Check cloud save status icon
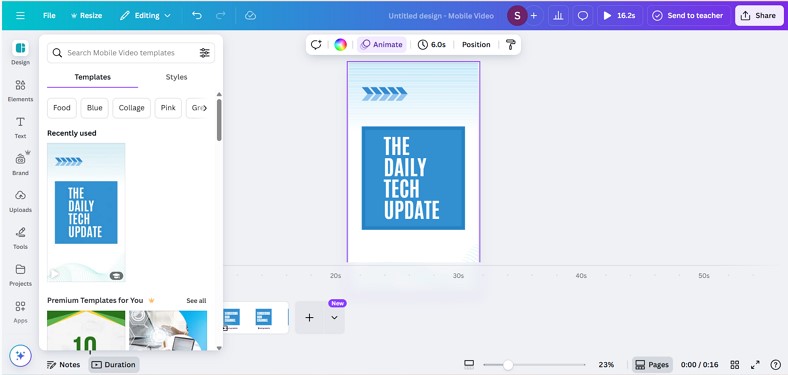This screenshot has height=375, width=788. (x=250, y=16)
